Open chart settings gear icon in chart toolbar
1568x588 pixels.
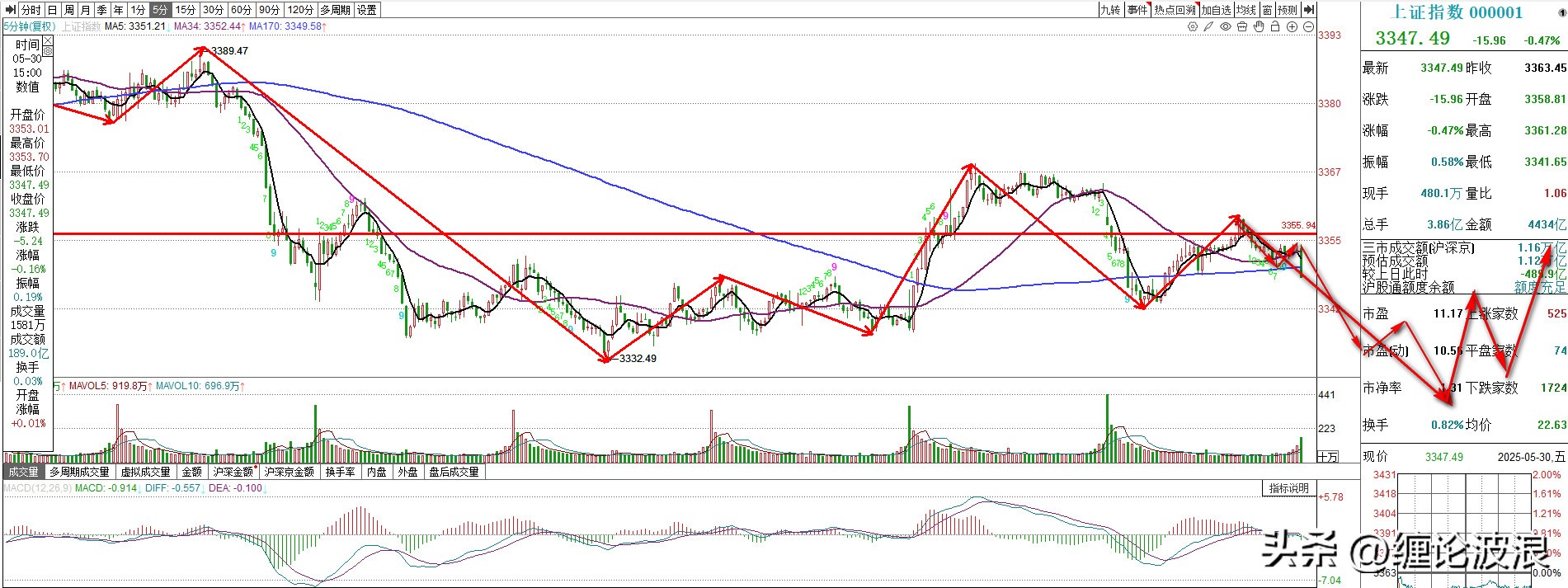click(x=1193, y=27)
